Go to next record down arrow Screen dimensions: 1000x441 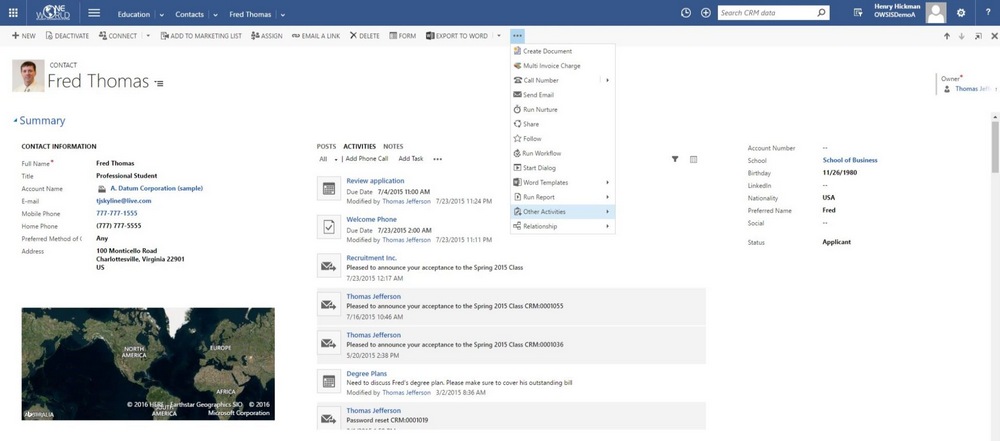click(x=962, y=36)
